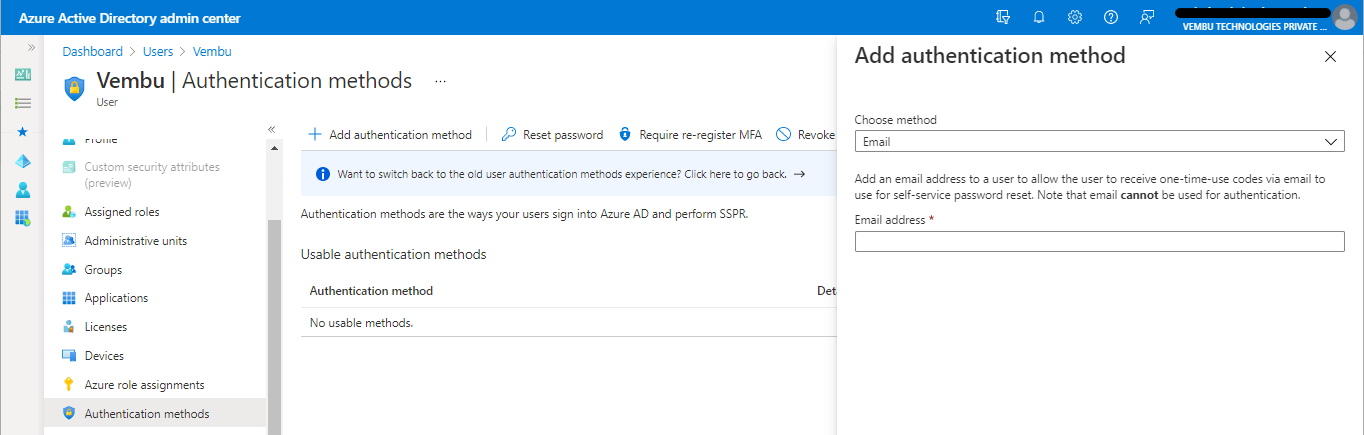Click Reset password toolbar button
Screen dimensions: 1364x435
click(552, 134)
